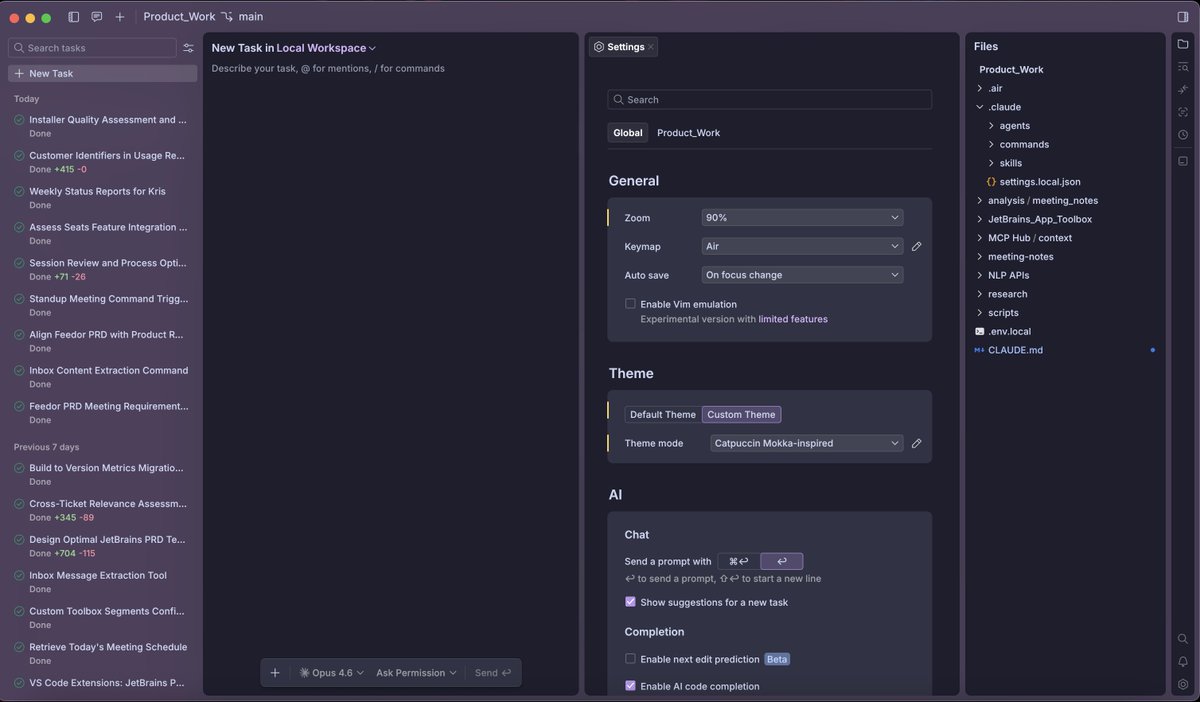Open the task filter options icon
Viewport: 1200px width, 702px height.
(188, 48)
